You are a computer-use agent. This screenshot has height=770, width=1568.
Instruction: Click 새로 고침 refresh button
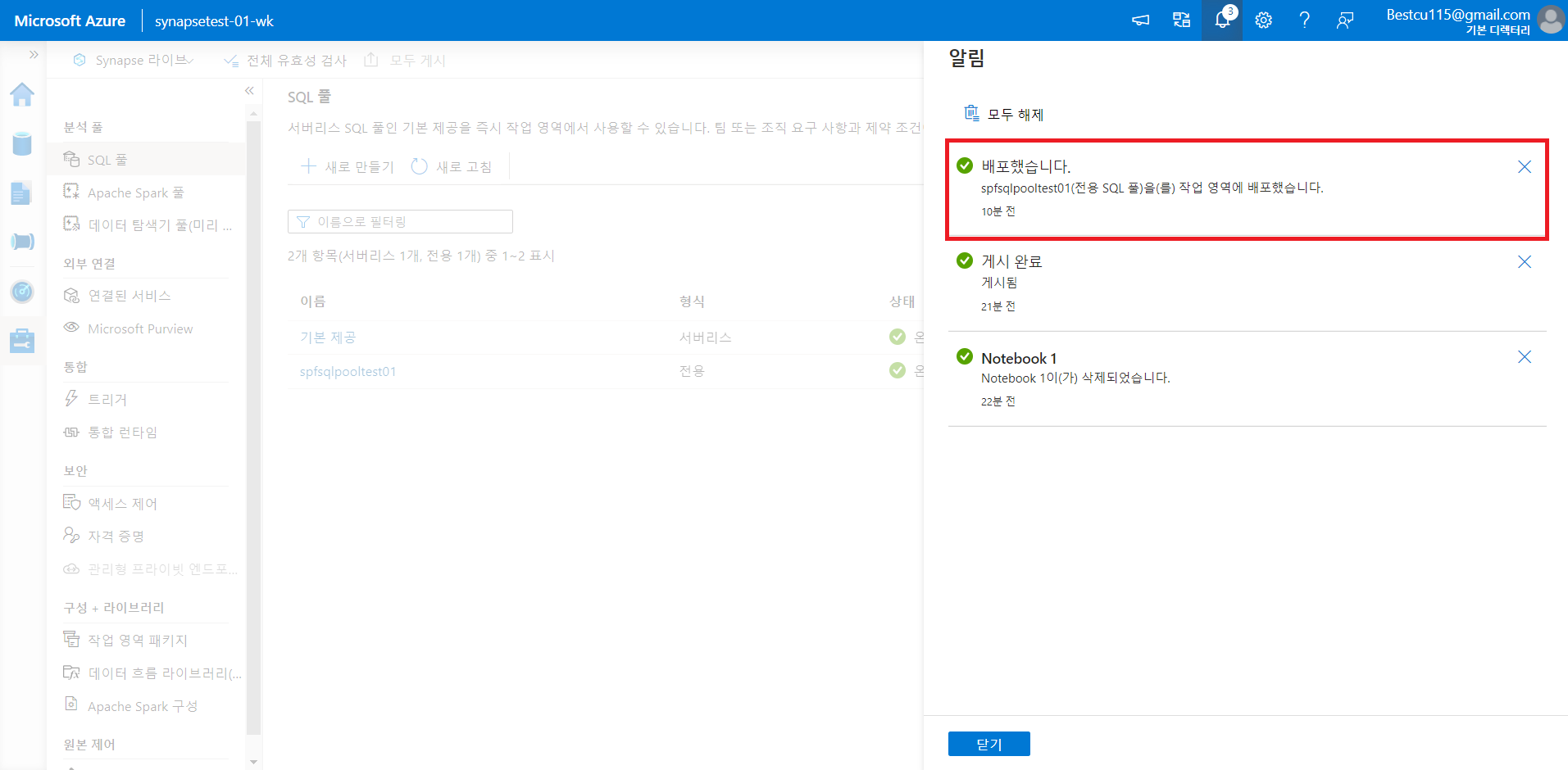[452, 167]
